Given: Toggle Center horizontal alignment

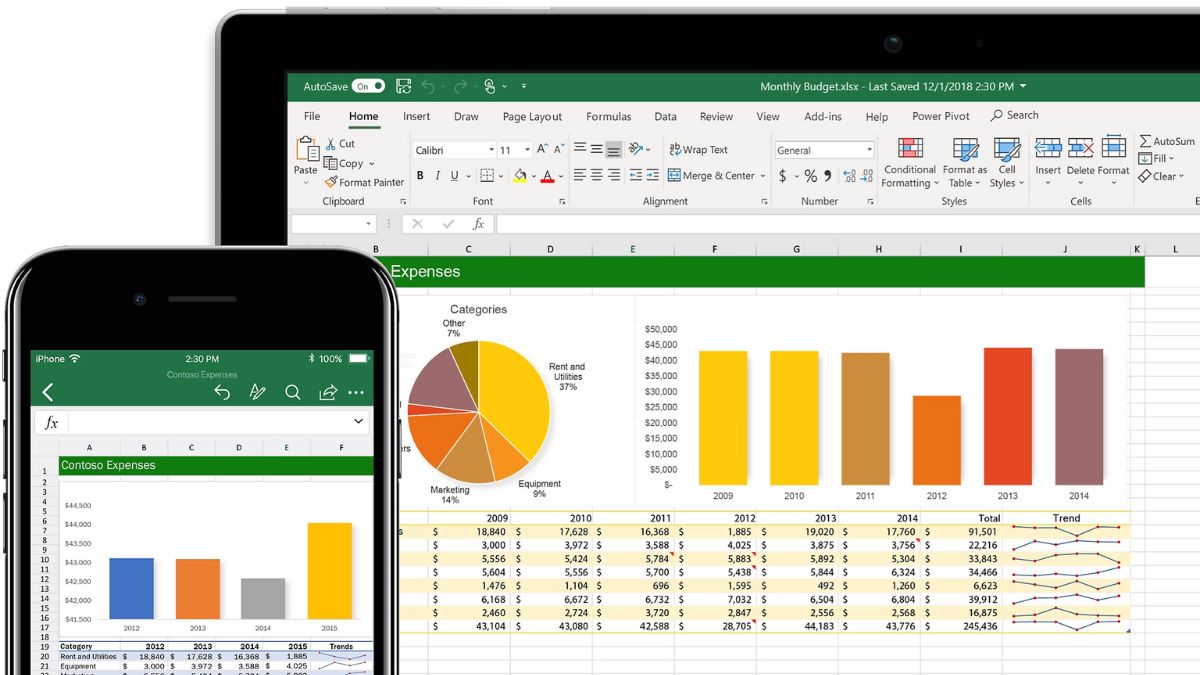Looking at the screenshot, I should click(597, 175).
